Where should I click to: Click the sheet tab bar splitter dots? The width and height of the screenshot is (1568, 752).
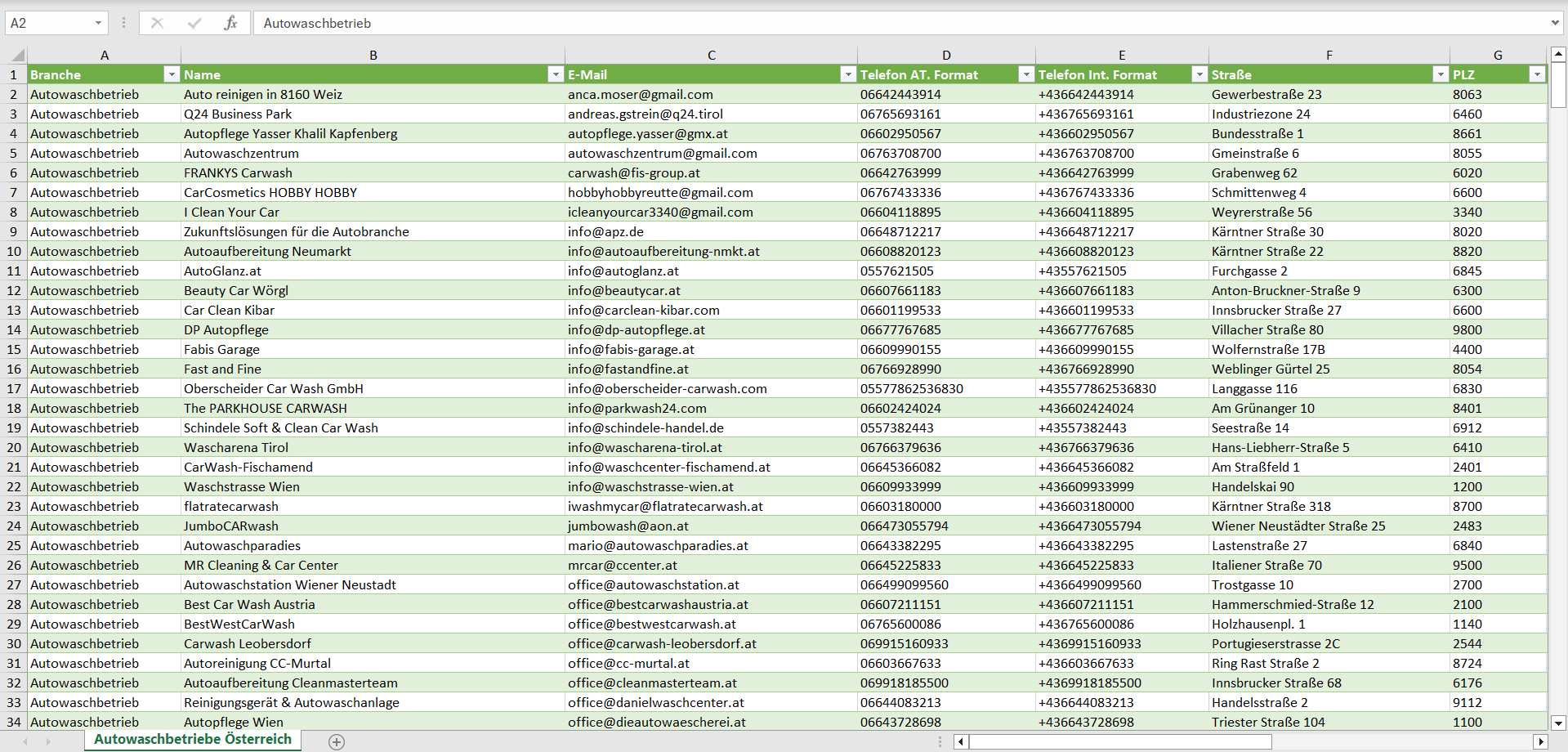tap(940, 741)
